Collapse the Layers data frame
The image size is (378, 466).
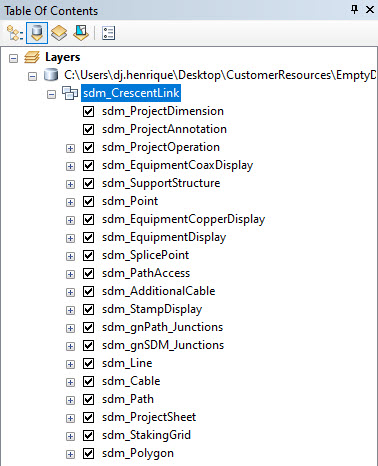(x=13, y=59)
